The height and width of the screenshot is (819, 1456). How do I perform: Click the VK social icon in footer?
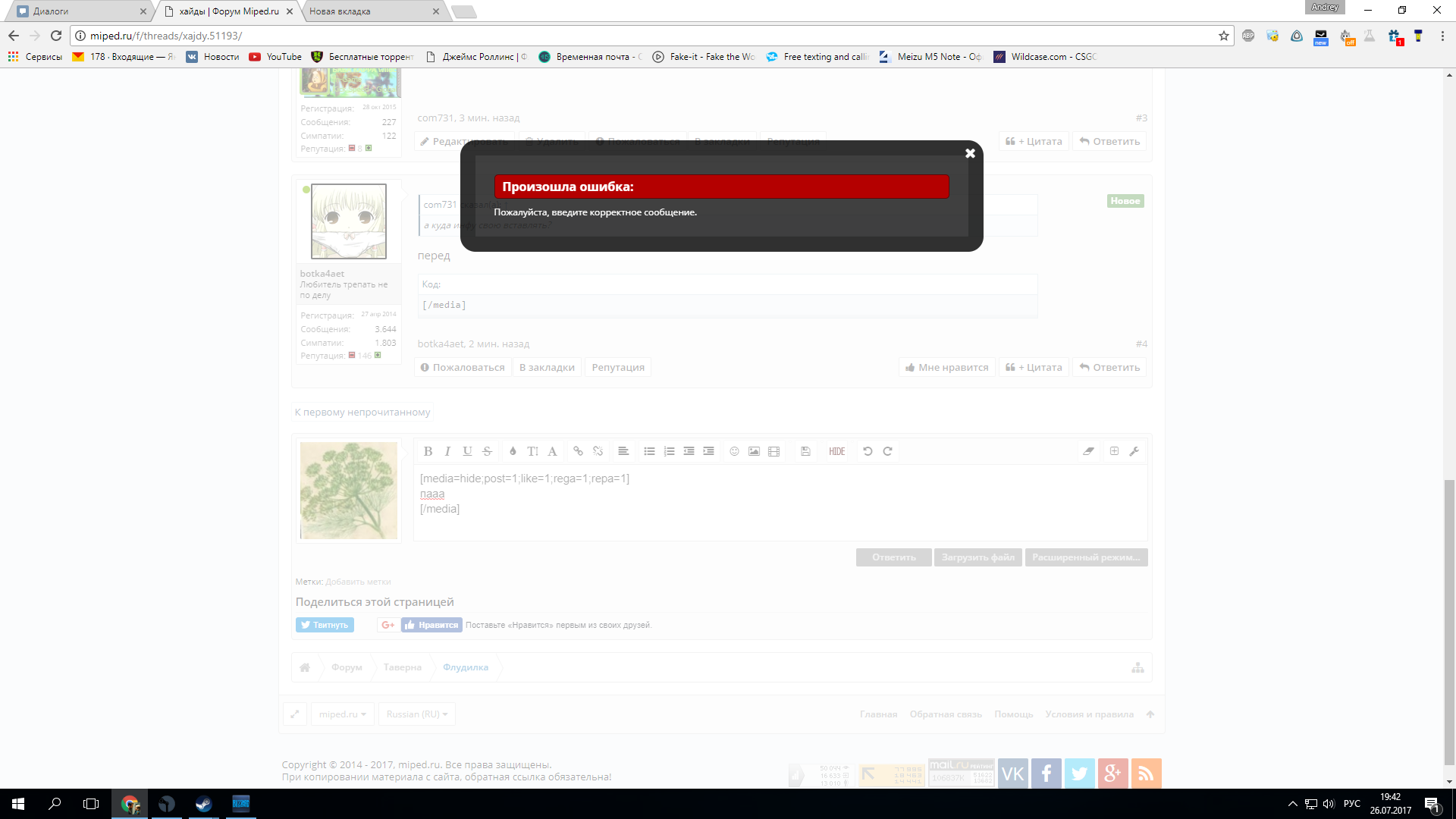click(x=1013, y=773)
